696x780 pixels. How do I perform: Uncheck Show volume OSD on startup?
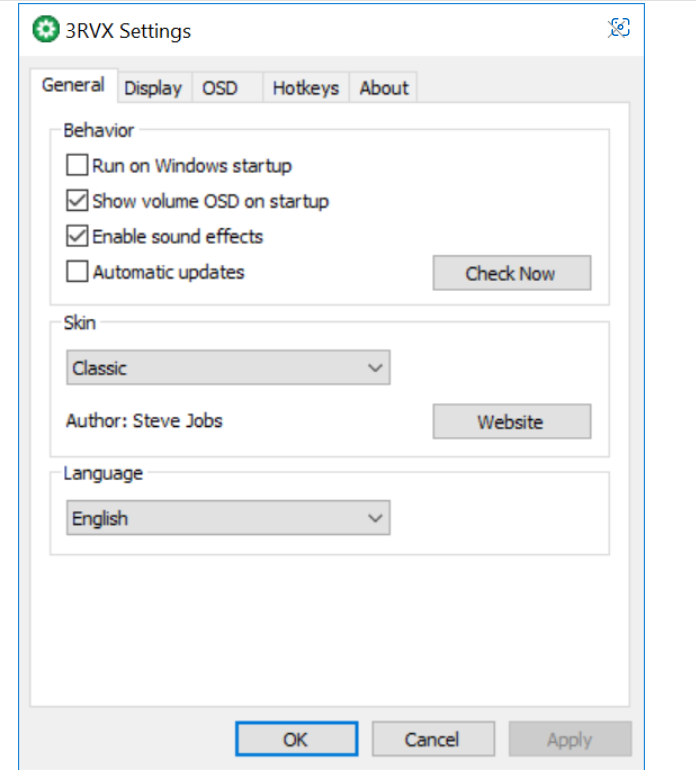click(x=77, y=201)
